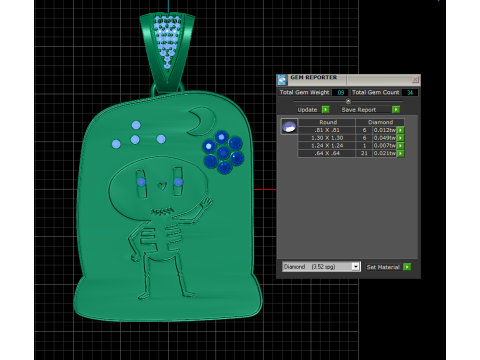Select the skeleton's left eye gem
Image resolution: width=480 pixels, height=360 pixels.
point(141,182)
